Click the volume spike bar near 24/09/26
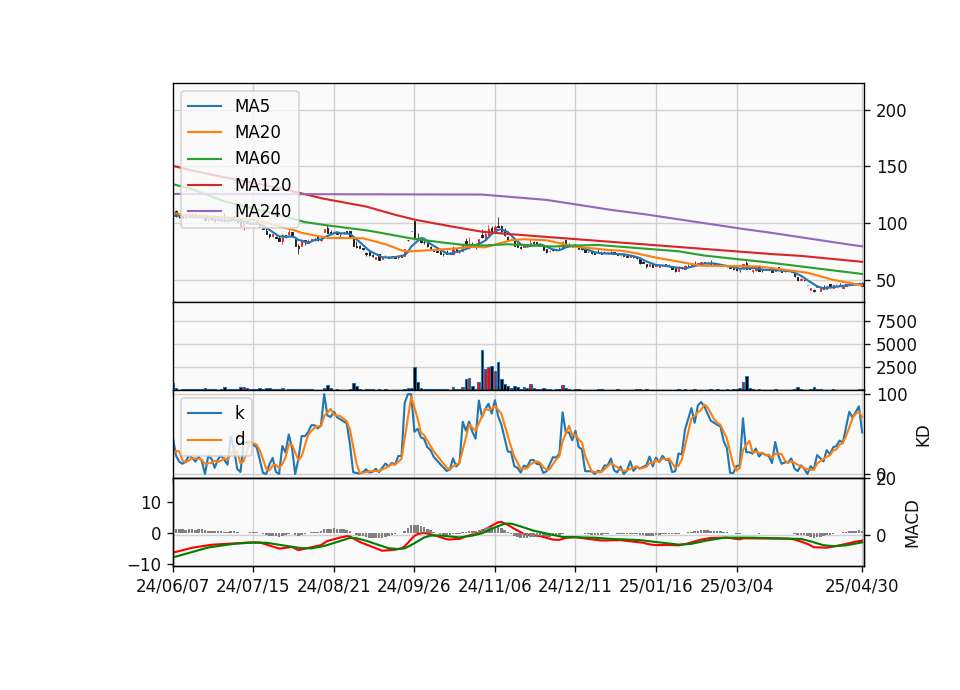This screenshot has width=960, height=690. point(415,379)
